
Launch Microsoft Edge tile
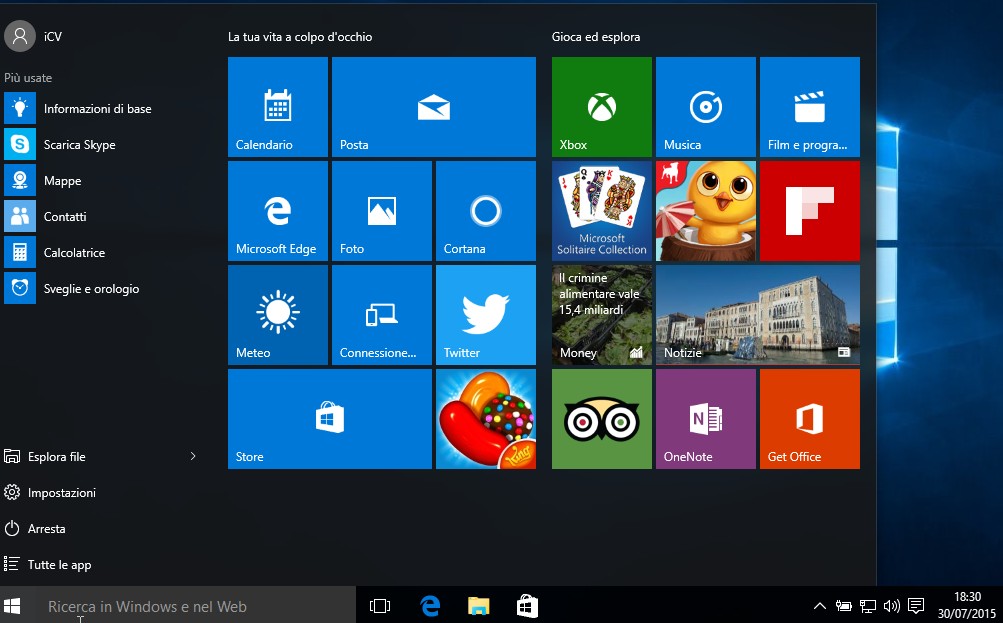[278, 211]
